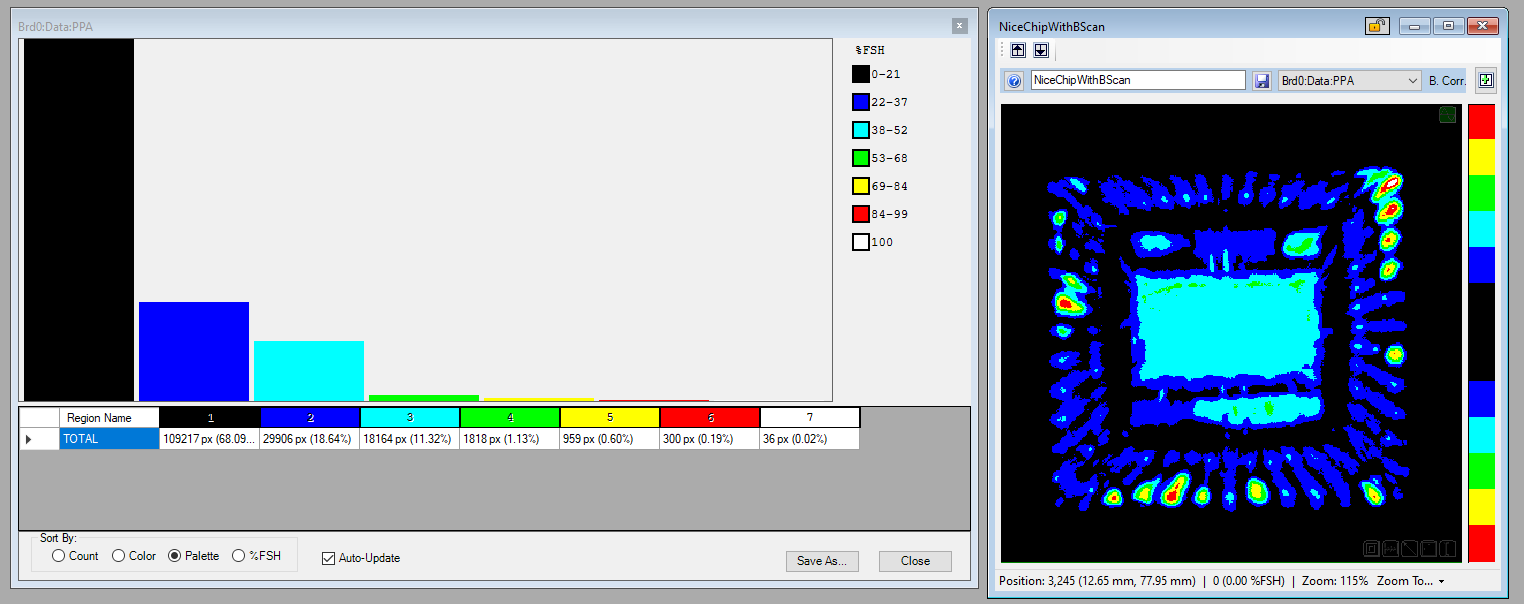Click the diagonal line overlay icon on the scan image
This screenshot has height=604, width=1524.
[x=1409, y=549]
